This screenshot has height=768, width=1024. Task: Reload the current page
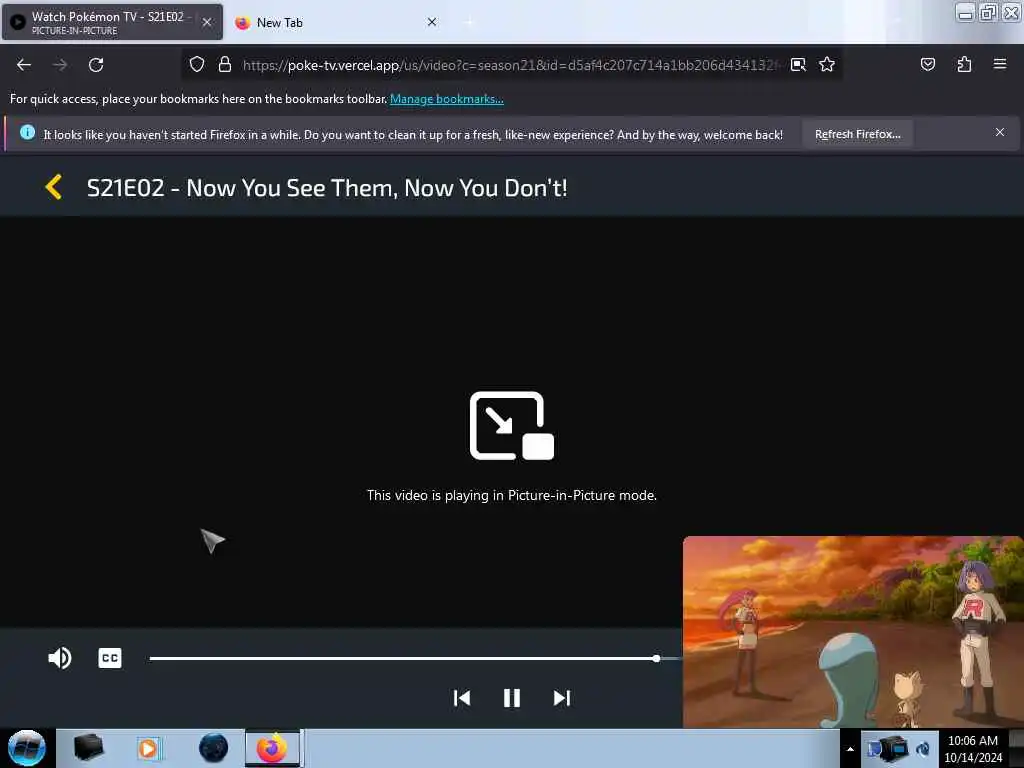click(96, 65)
